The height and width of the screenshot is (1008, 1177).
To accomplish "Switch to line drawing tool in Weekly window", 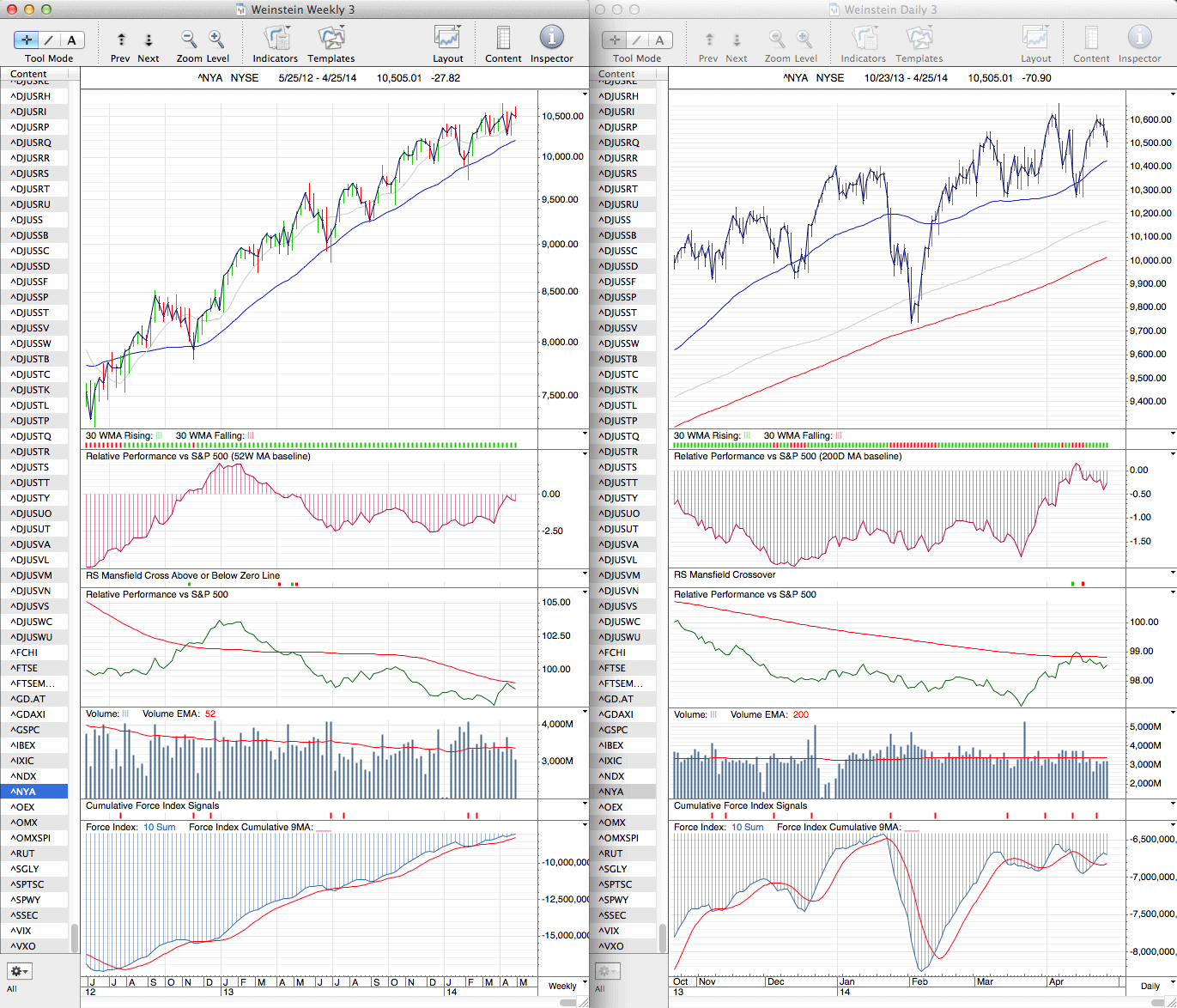I will click(x=49, y=39).
